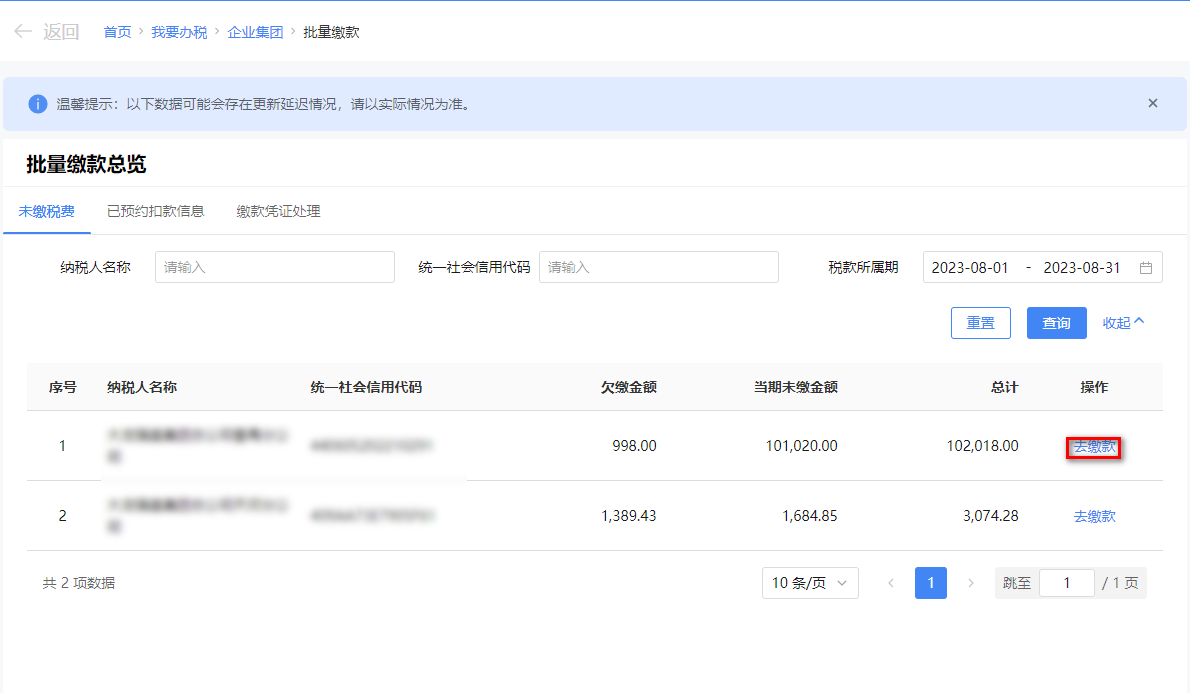
Task: Click 998.00 in 欠缴金额 column
Action: coord(634,446)
